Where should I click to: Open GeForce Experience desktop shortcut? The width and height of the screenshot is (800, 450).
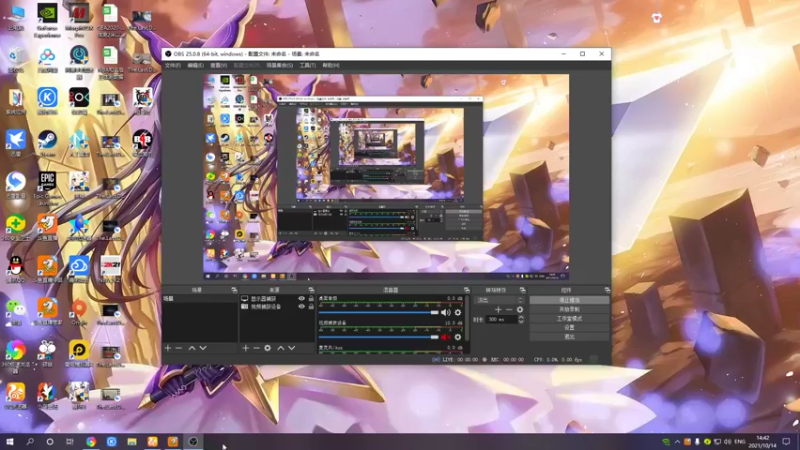pyautogui.click(x=47, y=20)
